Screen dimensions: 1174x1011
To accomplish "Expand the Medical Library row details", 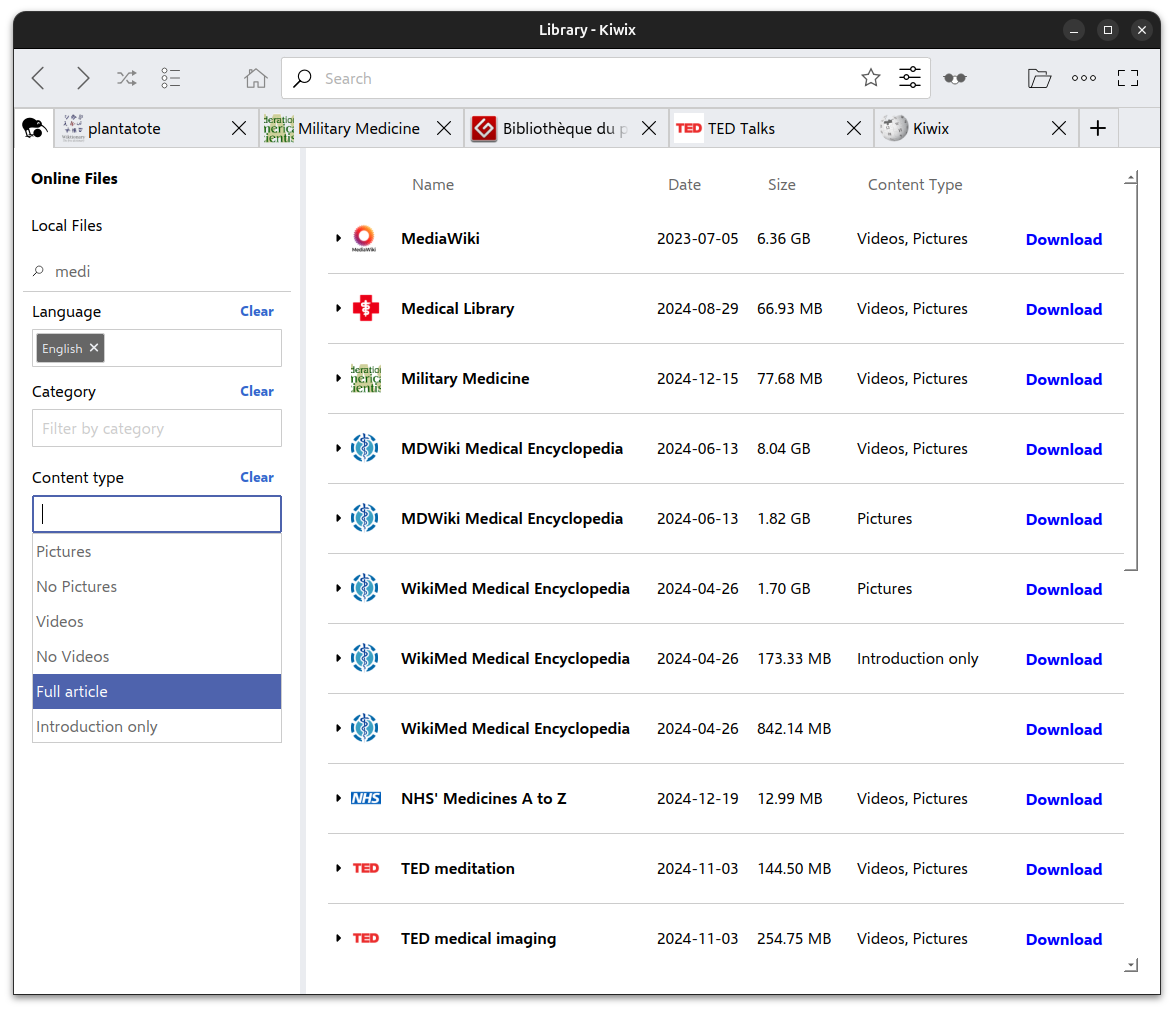I will coord(338,308).
